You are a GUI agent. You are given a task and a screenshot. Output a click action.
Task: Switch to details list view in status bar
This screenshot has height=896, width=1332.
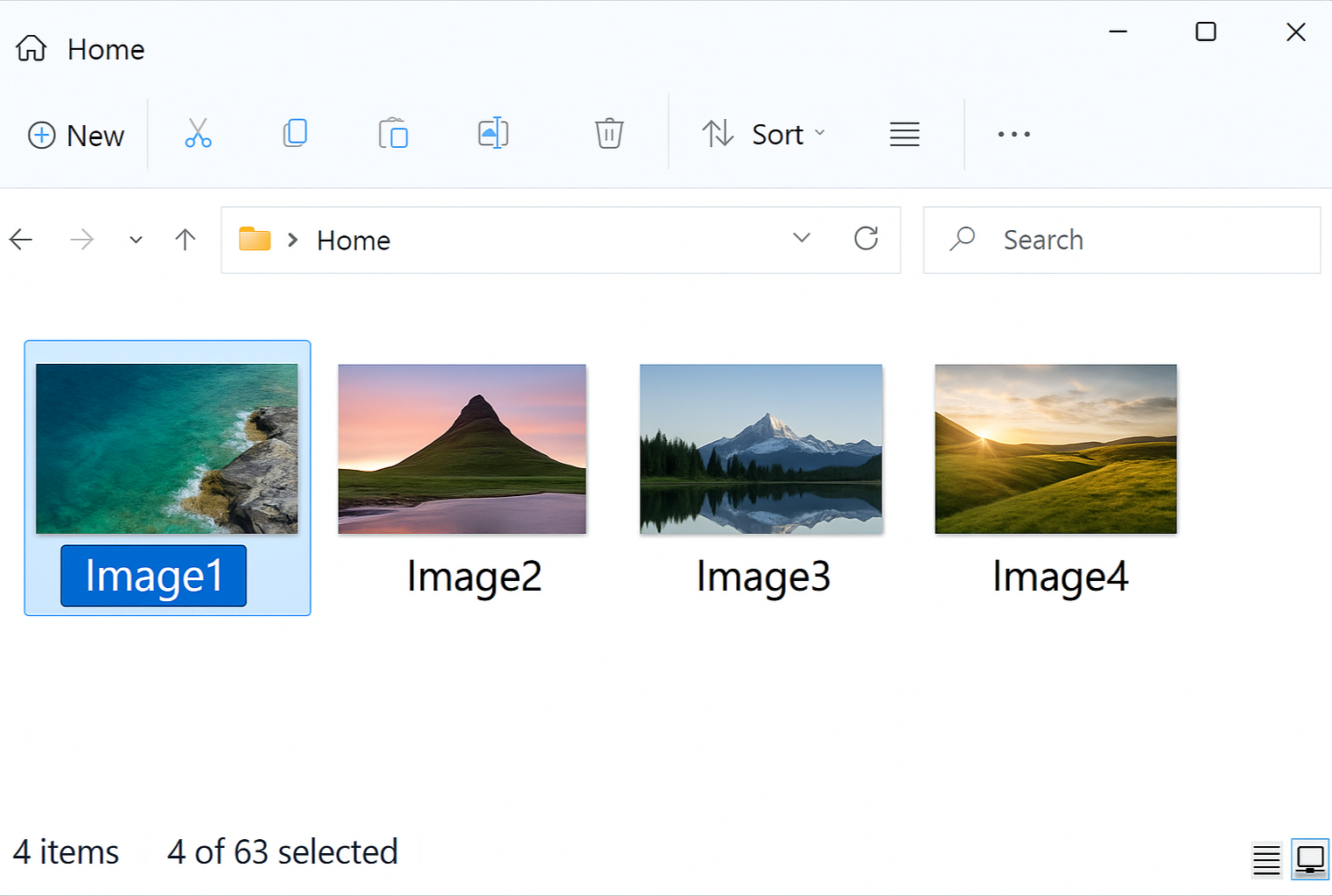1266,859
